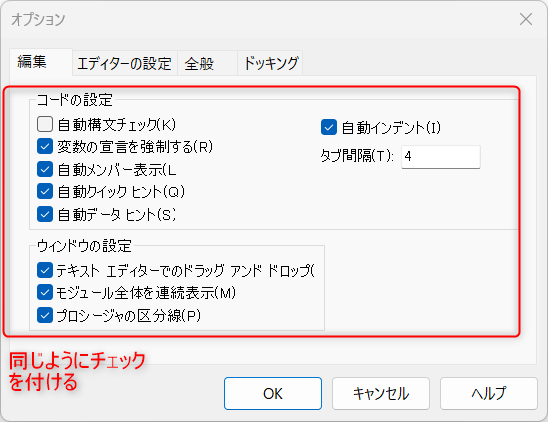548x422 pixels.
Task: Open help via the ヘルプ button
Action: pyautogui.click(x=489, y=393)
